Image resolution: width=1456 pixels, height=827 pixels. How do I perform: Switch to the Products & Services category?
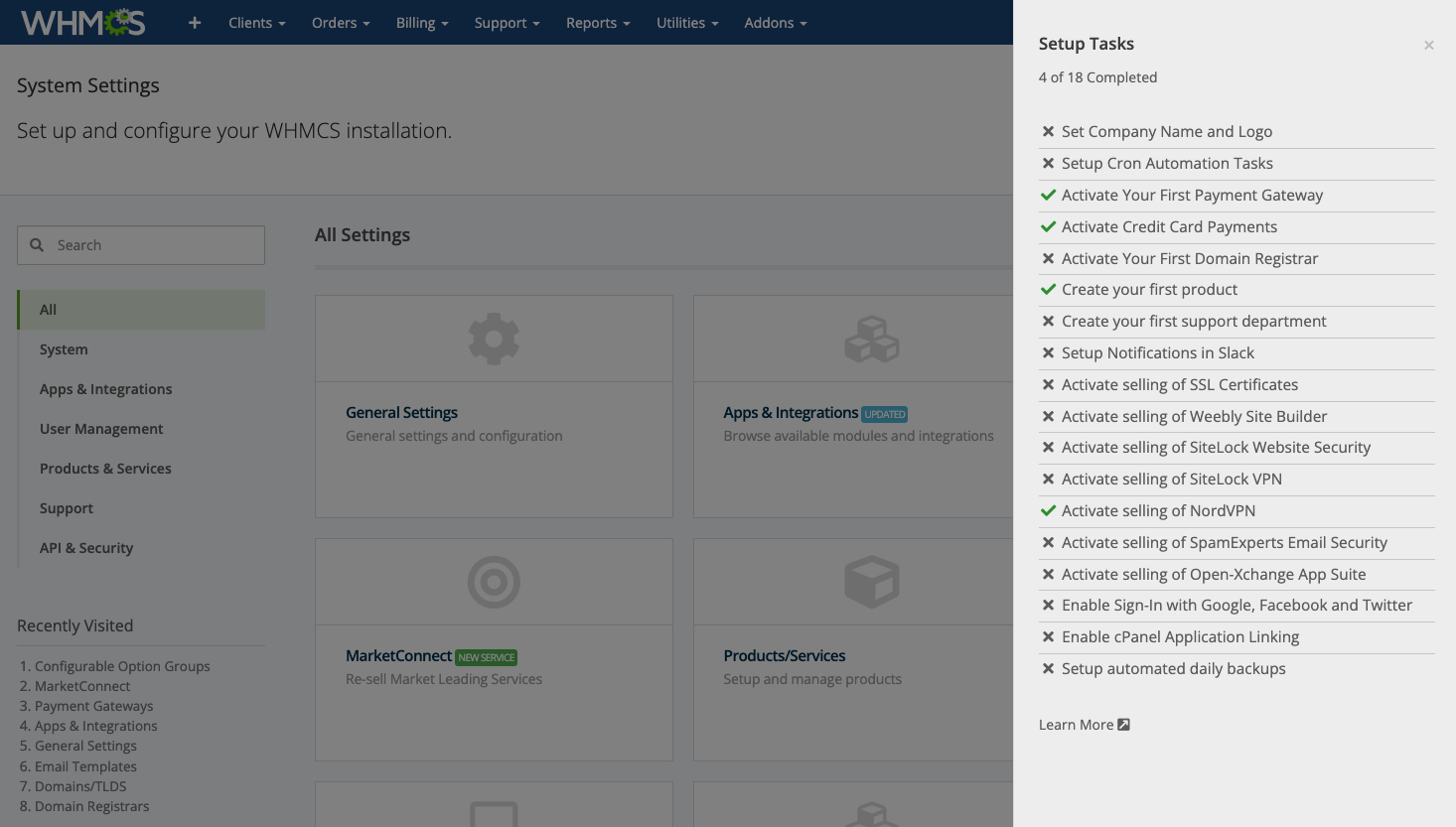(x=105, y=468)
